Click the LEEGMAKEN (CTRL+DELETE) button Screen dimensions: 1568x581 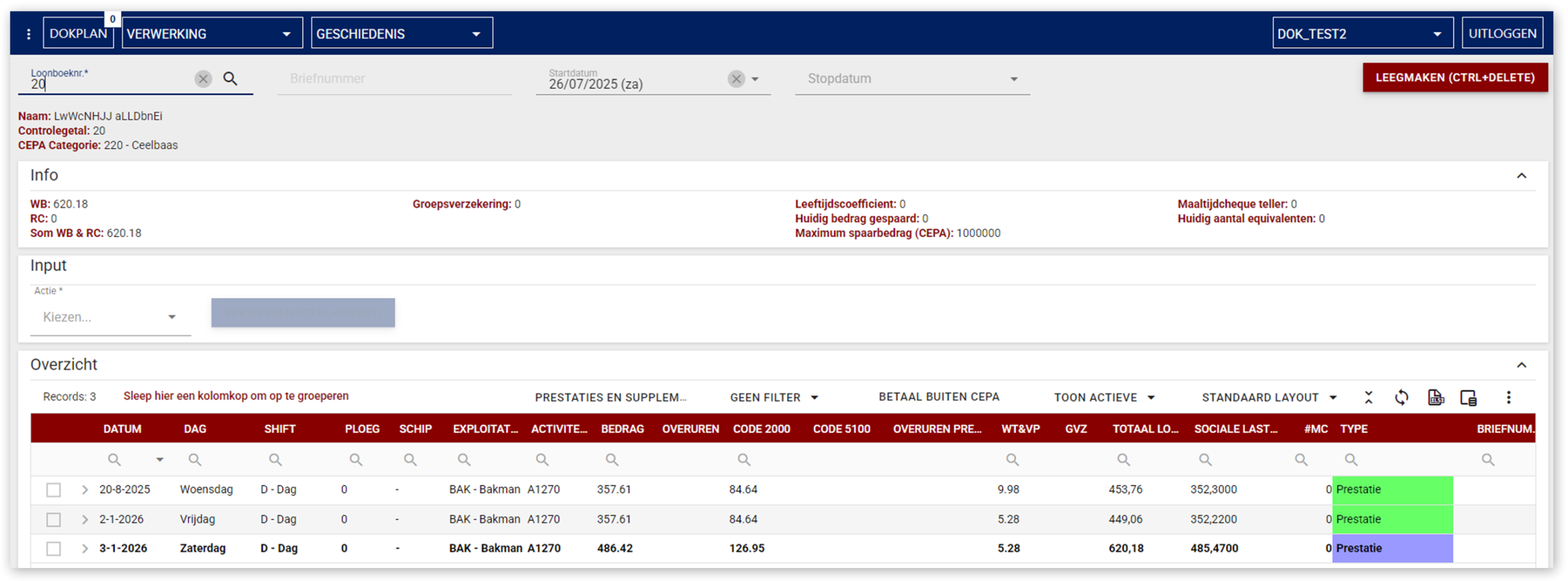point(1455,78)
